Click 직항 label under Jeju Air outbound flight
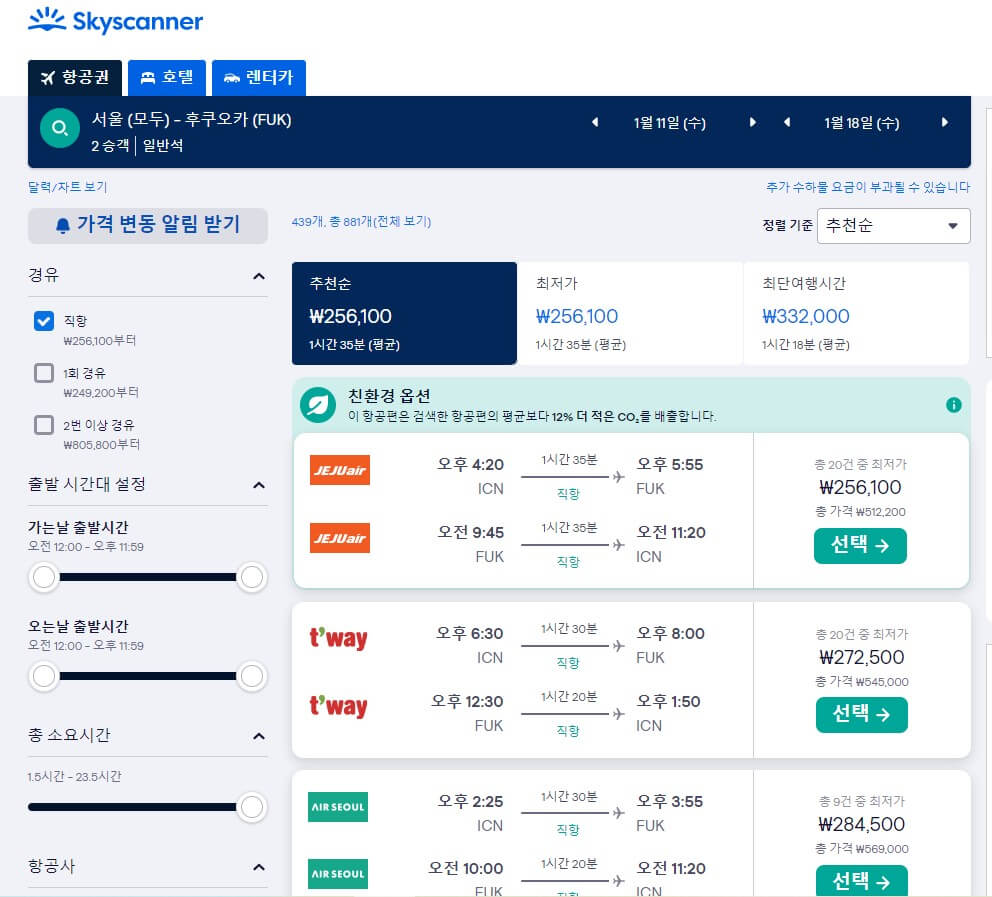Screen dimensions: 992x897 568,493
